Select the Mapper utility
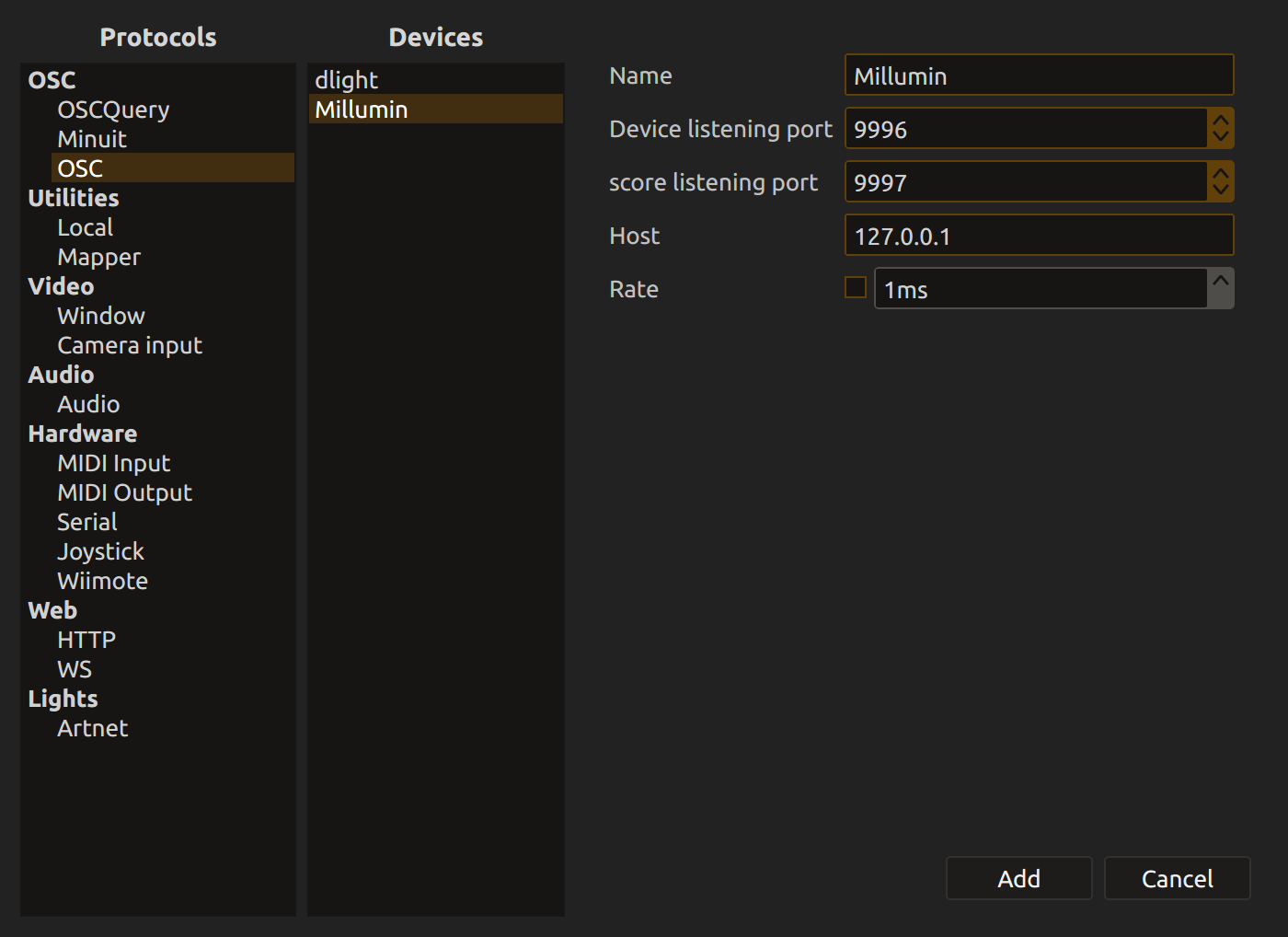This screenshot has height=937, width=1288. (98, 257)
